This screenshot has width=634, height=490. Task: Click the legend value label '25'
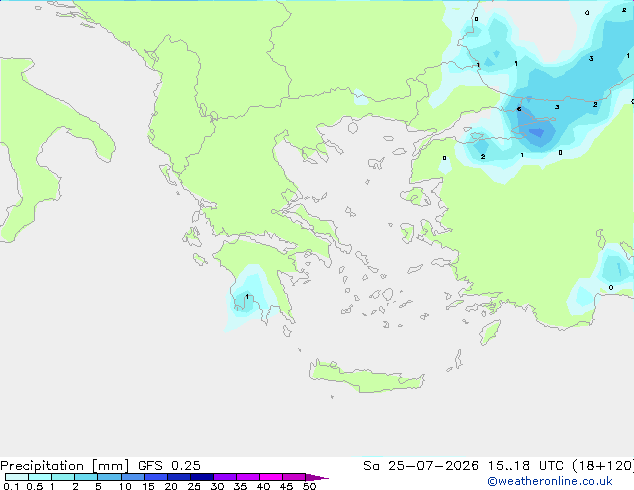click(194, 486)
